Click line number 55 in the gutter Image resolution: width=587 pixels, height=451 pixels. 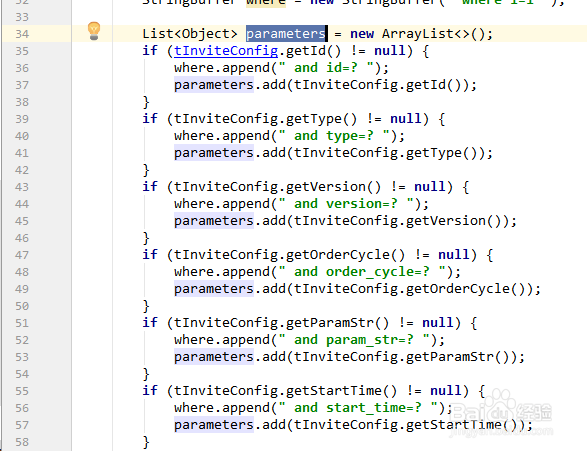22,391
